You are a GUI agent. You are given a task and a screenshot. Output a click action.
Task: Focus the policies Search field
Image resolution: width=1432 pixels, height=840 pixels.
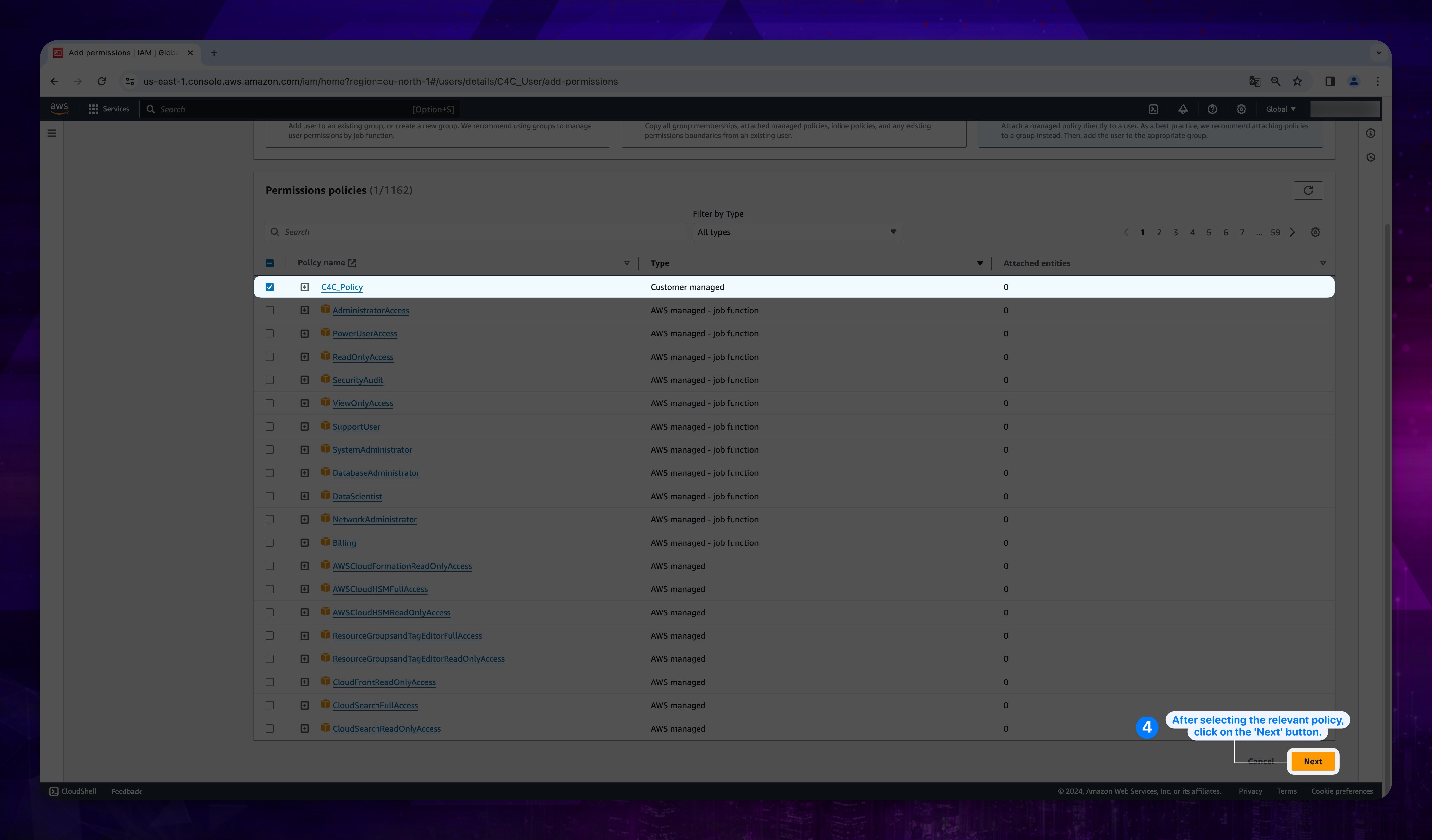[476, 232]
